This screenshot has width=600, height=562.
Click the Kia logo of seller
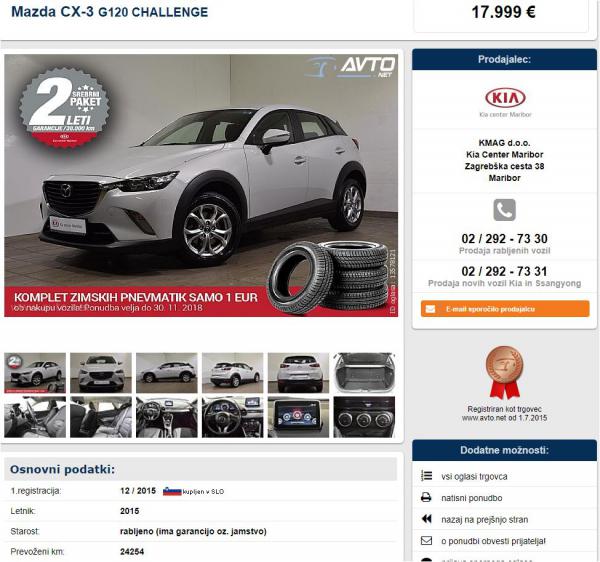pos(505,98)
